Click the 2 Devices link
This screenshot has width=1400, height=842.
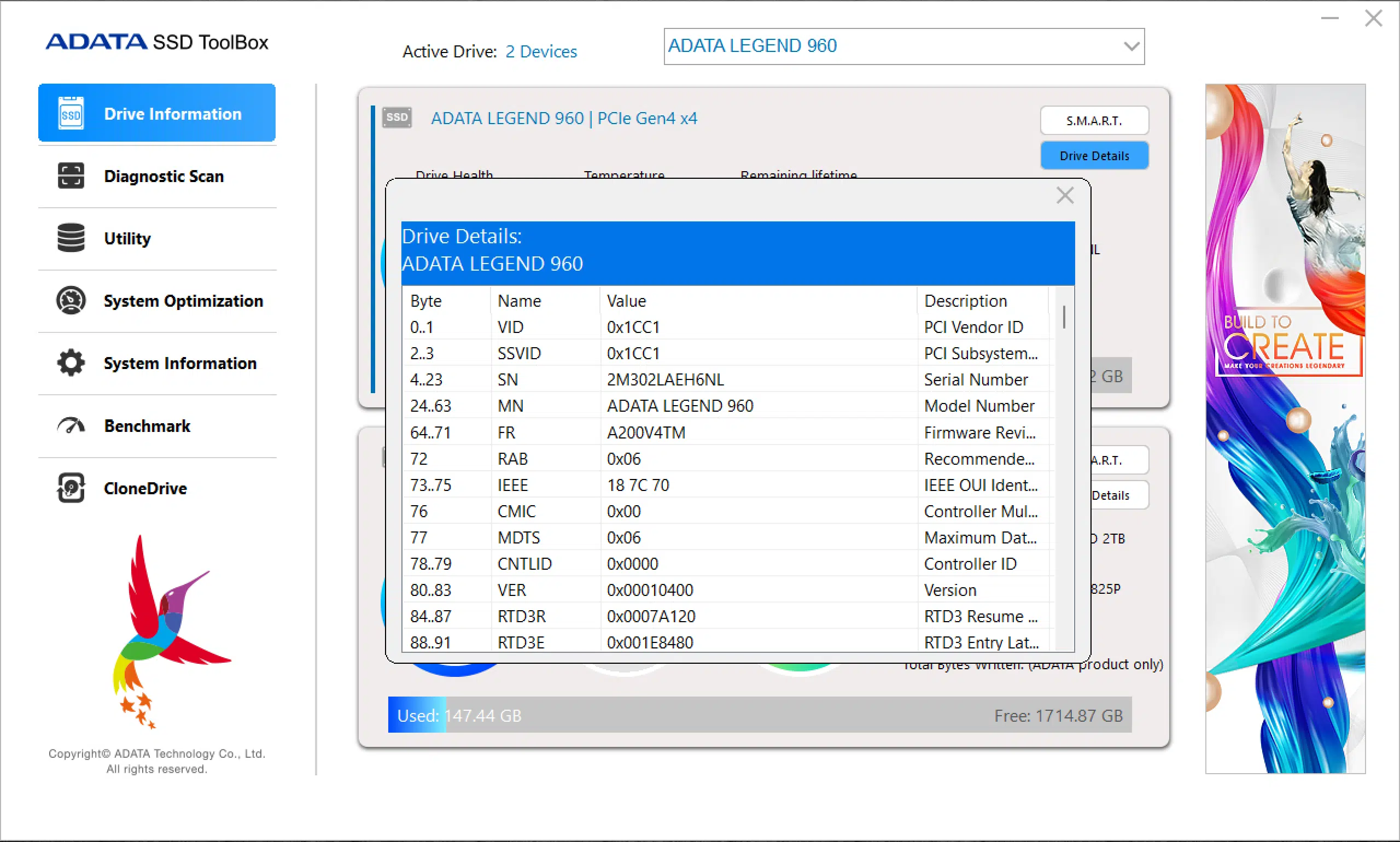coord(541,51)
